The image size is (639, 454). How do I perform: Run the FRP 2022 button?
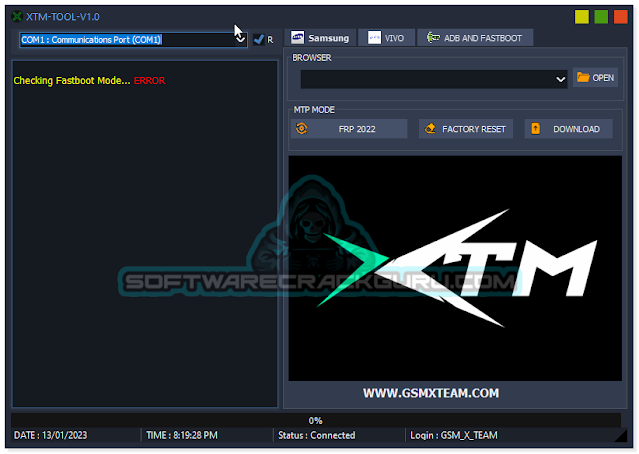tap(349, 129)
